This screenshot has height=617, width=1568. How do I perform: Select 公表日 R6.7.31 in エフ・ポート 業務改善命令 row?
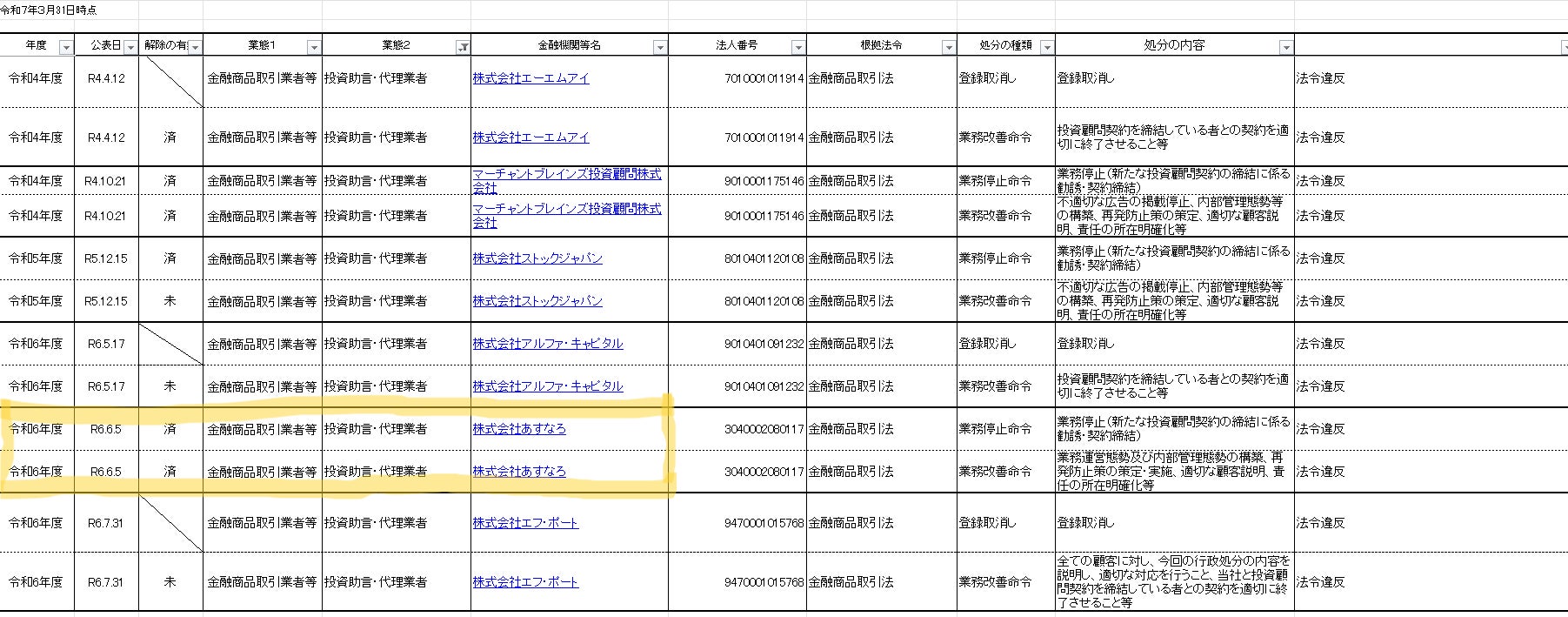tap(106, 582)
